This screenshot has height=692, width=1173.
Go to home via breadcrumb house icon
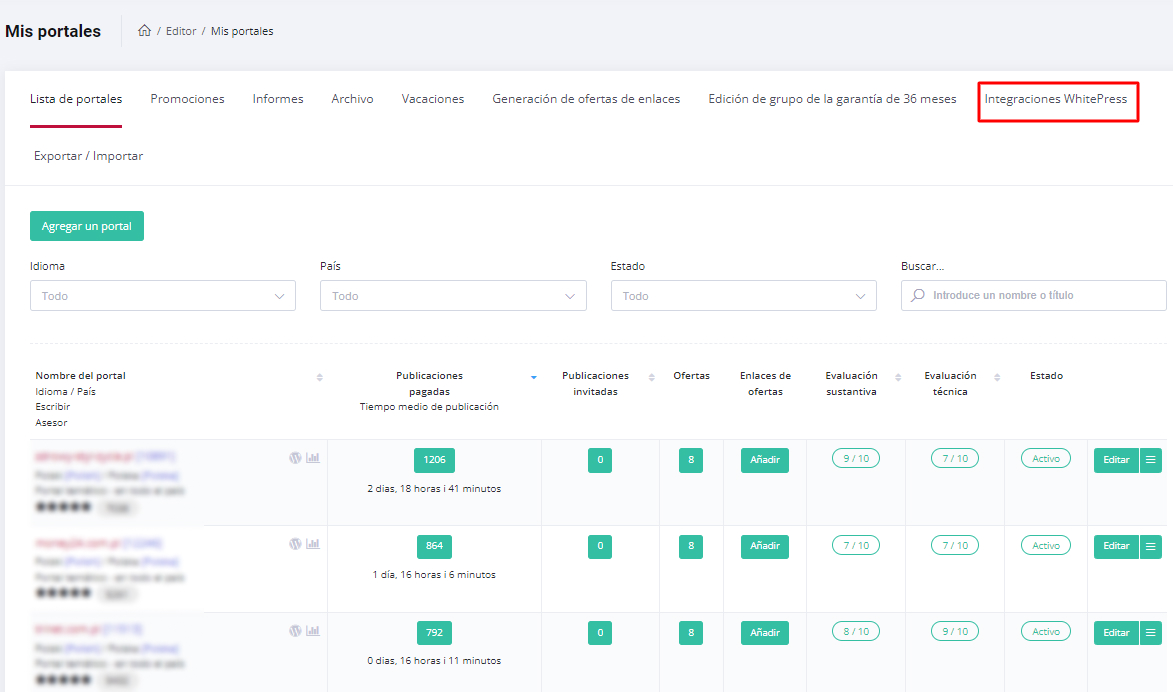[x=144, y=31]
